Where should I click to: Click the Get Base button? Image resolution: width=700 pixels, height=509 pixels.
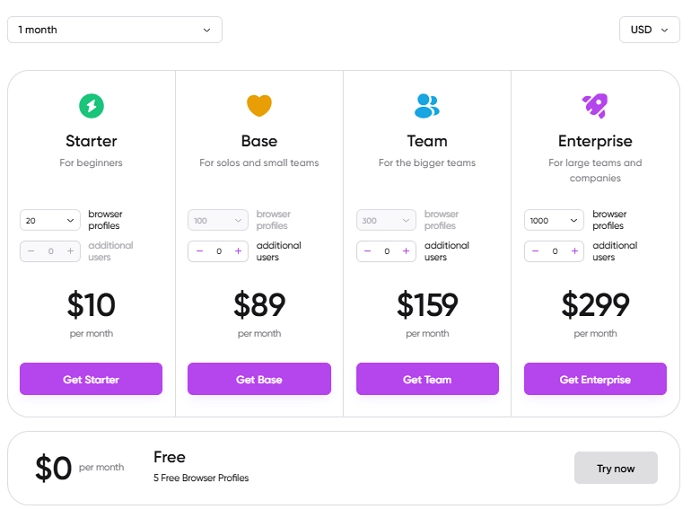coord(259,379)
